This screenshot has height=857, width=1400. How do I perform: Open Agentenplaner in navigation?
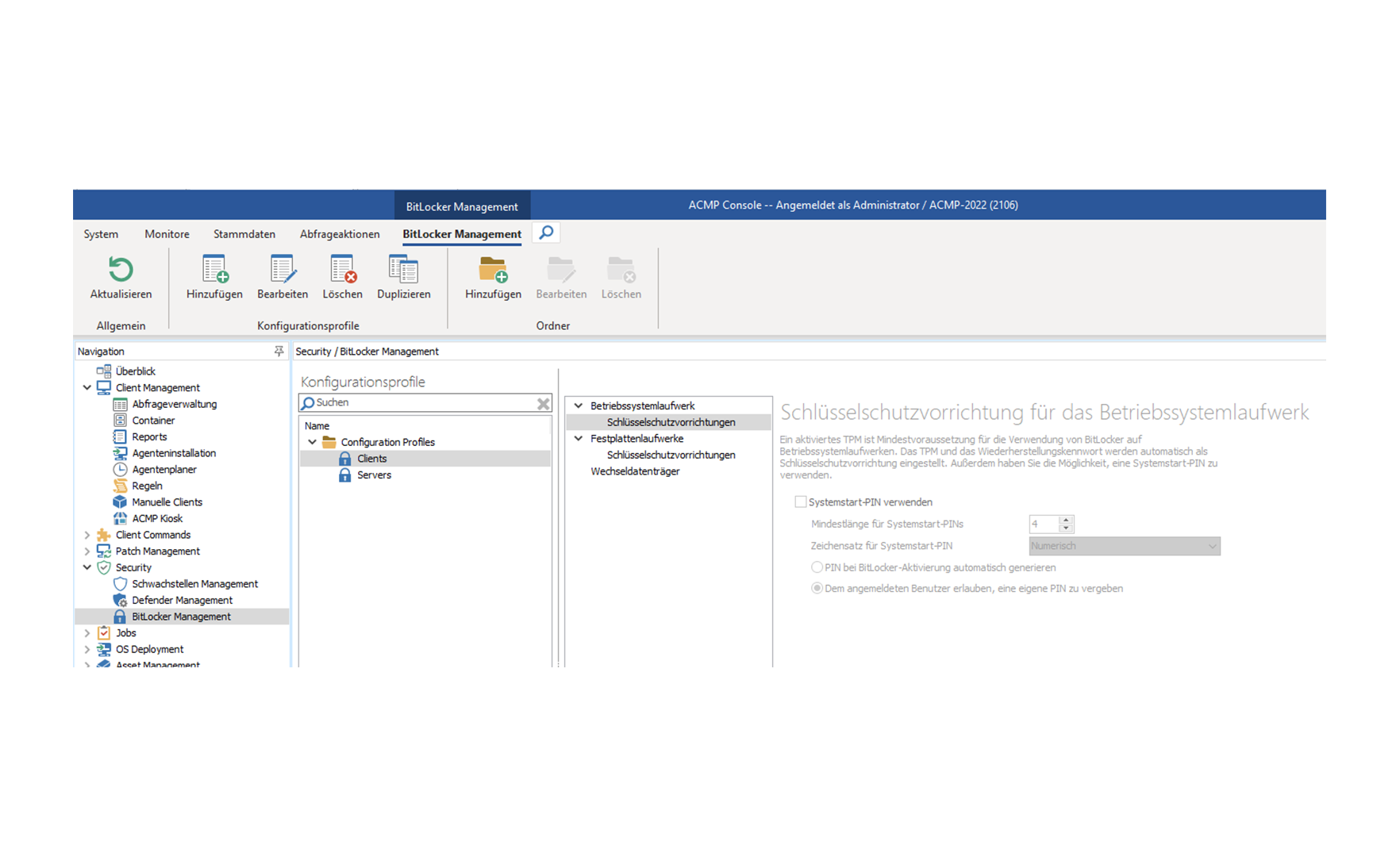(164, 469)
